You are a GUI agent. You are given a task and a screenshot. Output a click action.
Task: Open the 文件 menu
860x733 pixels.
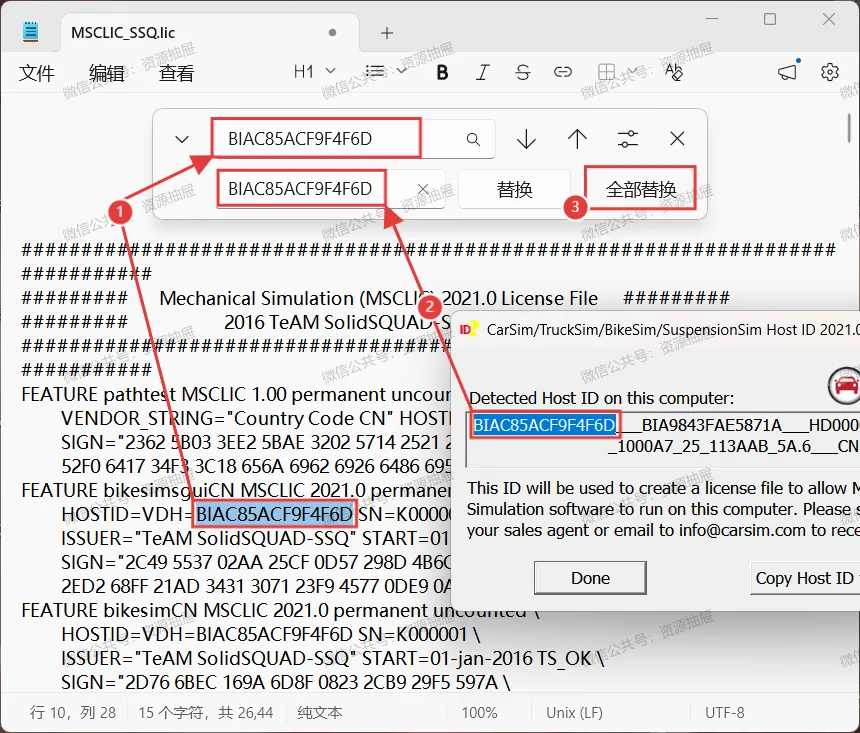[x=37, y=73]
